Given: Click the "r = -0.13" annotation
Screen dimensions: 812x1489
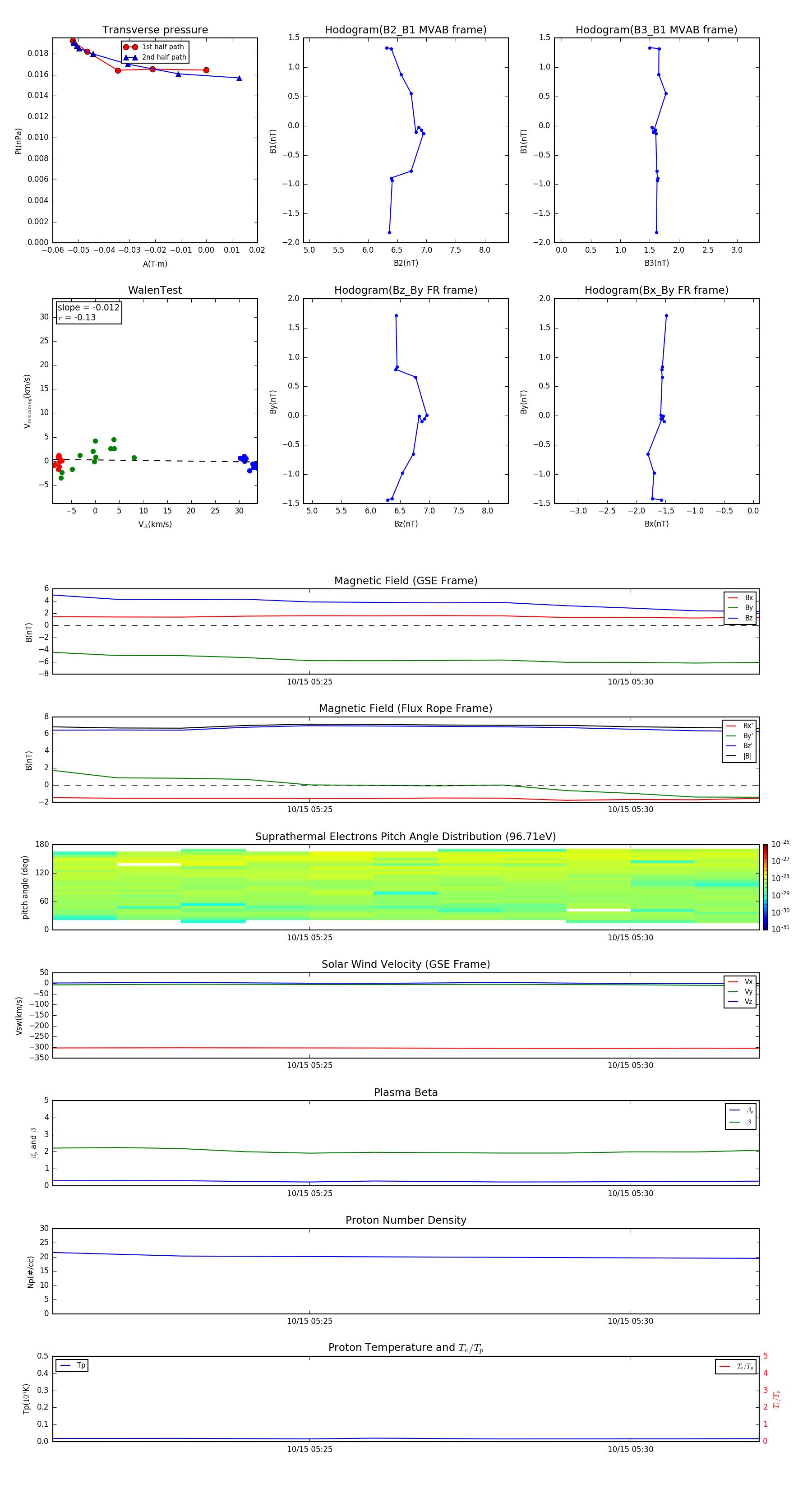Looking at the screenshot, I should pos(77,317).
